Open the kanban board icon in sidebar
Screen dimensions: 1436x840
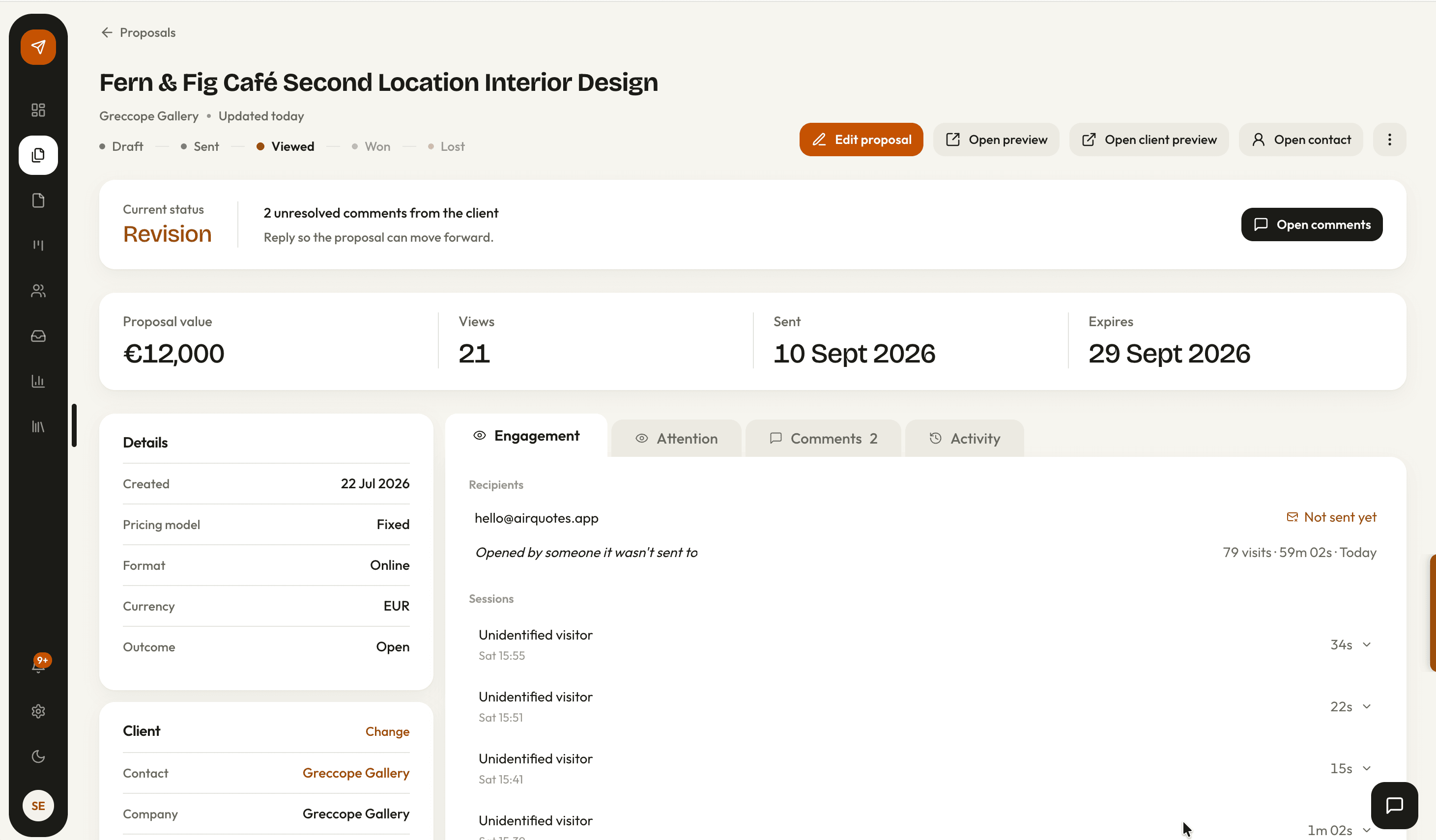pyautogui.click(x=38, y=246)
